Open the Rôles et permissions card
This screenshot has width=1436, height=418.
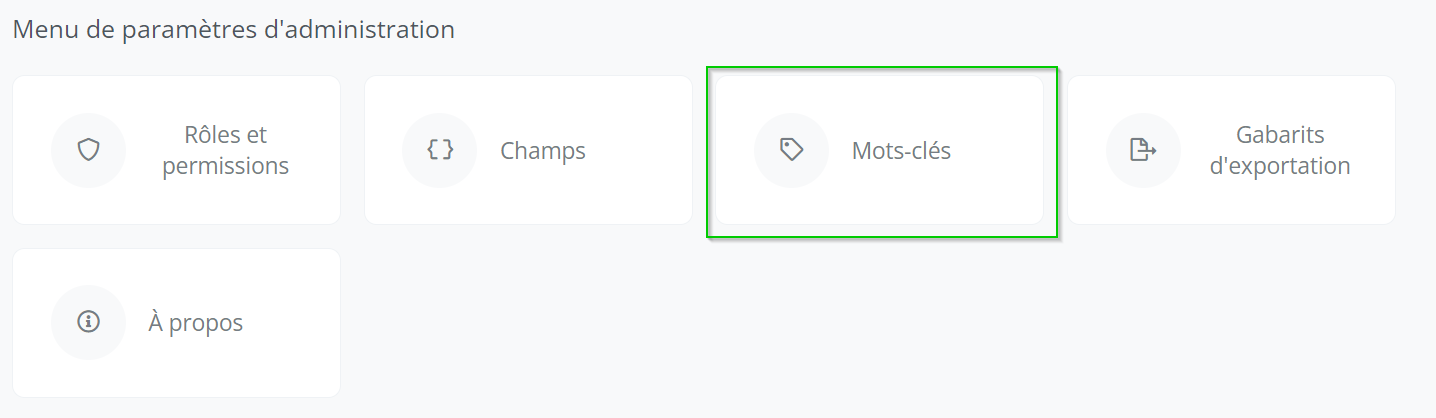(x=176, y=150)
